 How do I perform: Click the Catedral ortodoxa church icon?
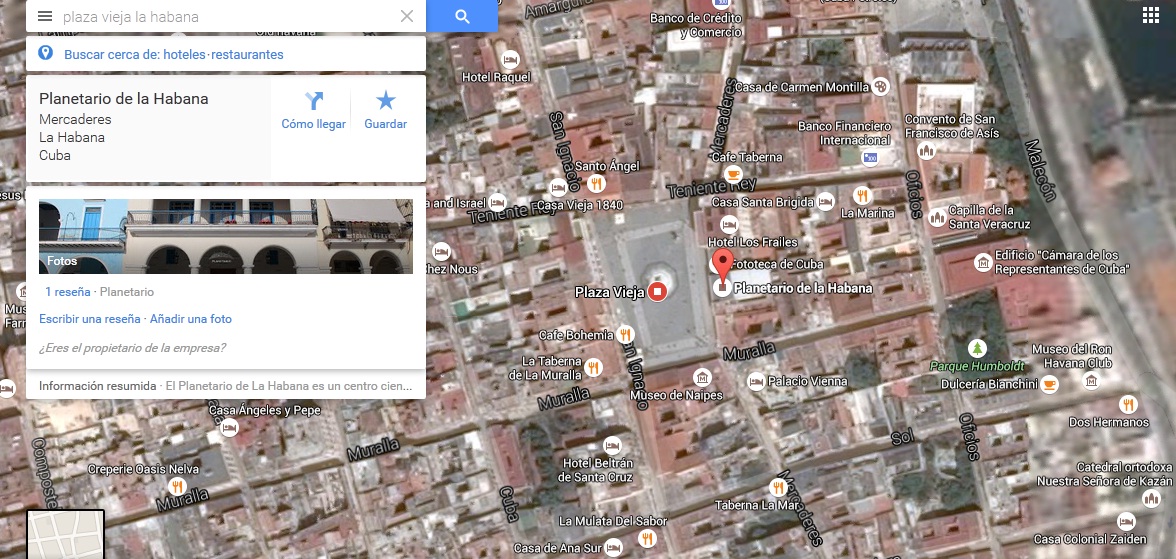tap(1150, 498)
